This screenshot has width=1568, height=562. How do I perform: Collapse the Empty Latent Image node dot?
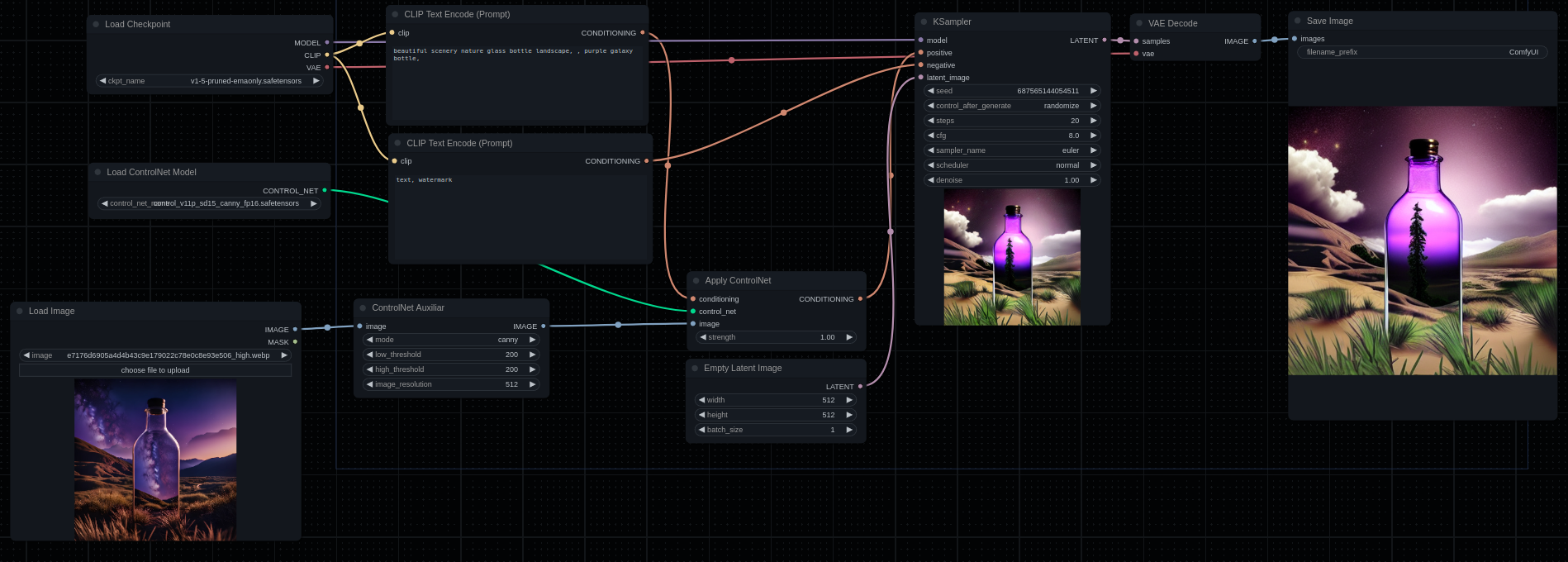point(696,369)
